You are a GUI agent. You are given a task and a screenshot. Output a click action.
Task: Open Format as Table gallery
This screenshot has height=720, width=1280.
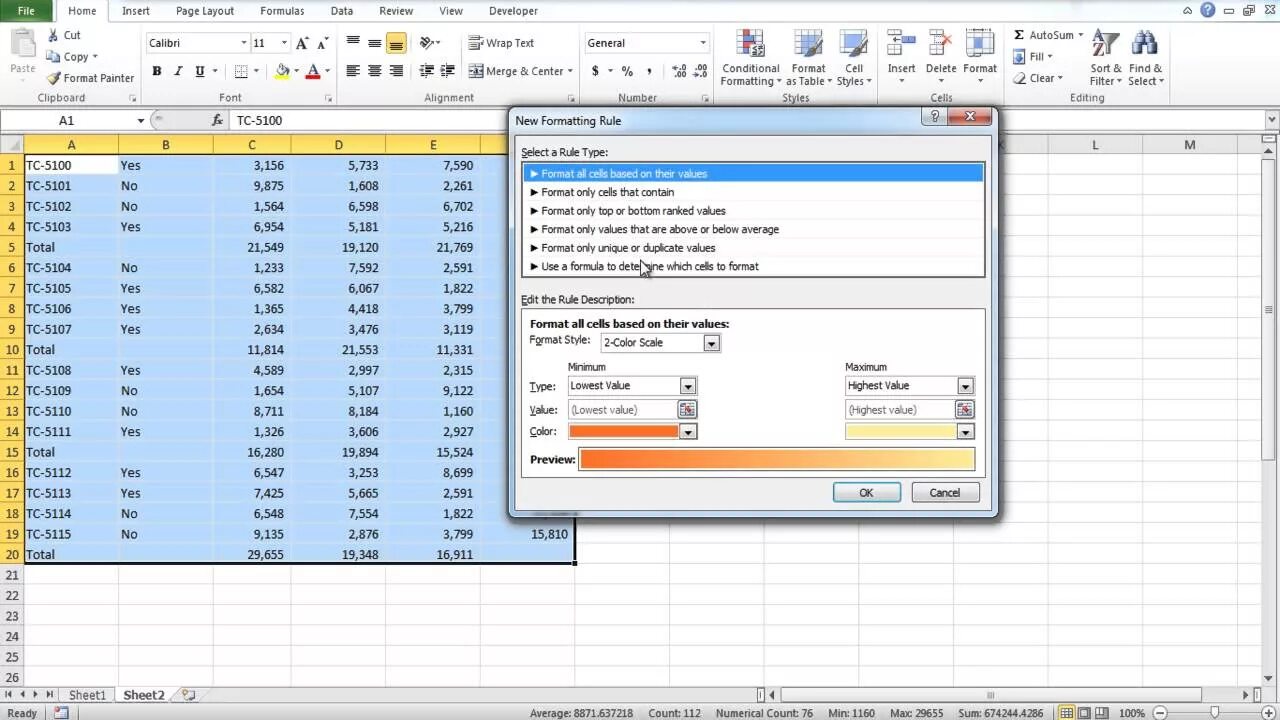pos(809,58)
